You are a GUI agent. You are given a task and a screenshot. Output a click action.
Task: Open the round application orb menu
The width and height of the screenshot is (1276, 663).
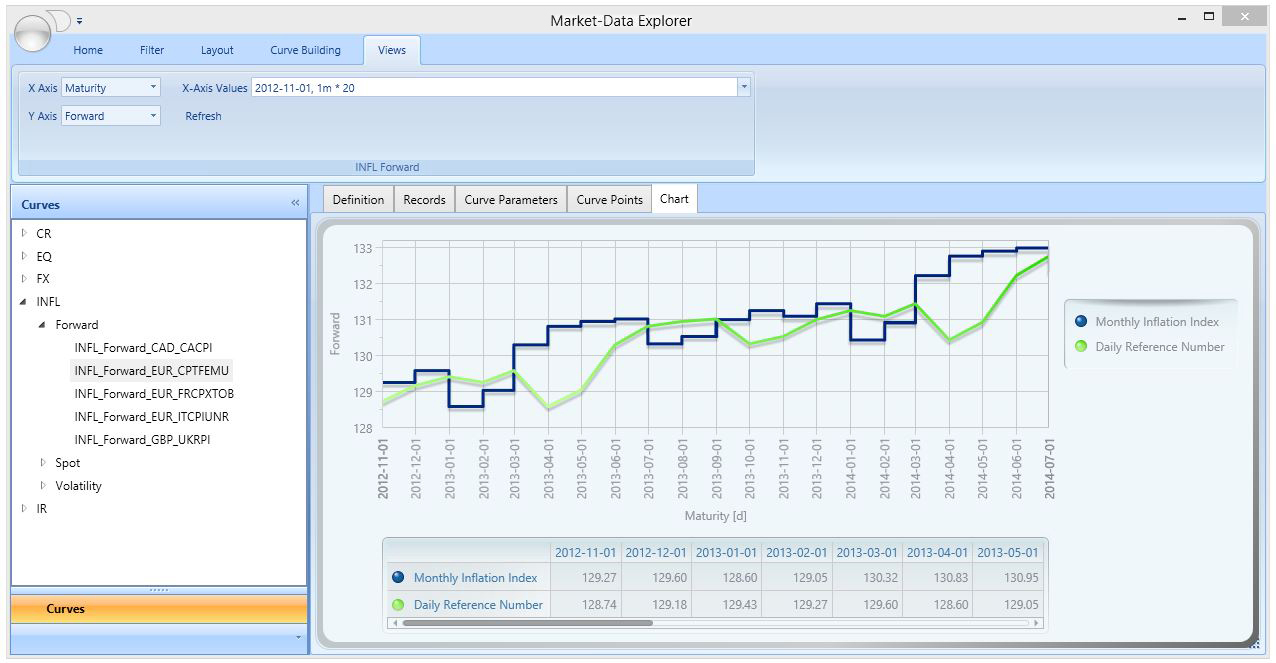click(33, 32)
